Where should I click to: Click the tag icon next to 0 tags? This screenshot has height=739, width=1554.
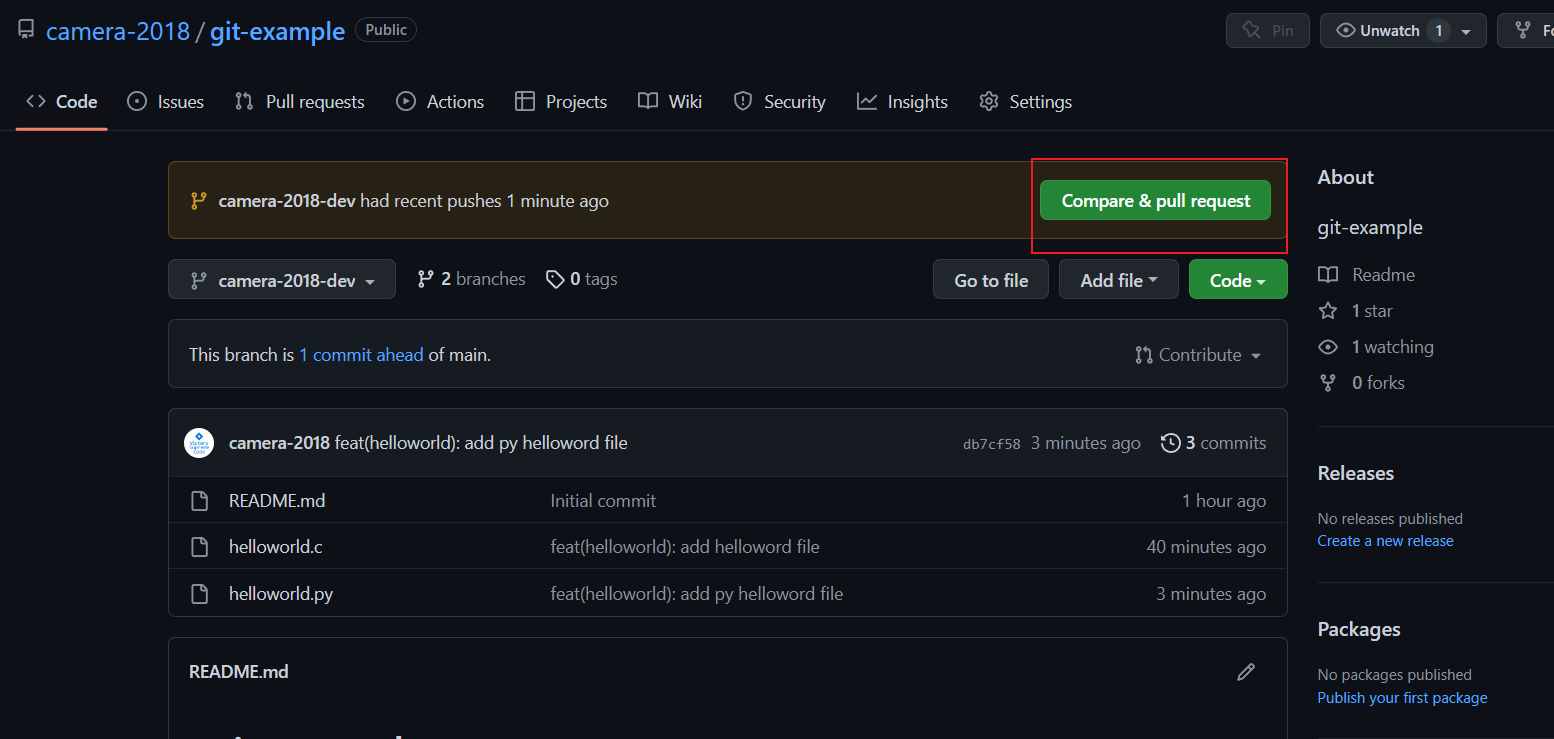[x=555, y=280]
